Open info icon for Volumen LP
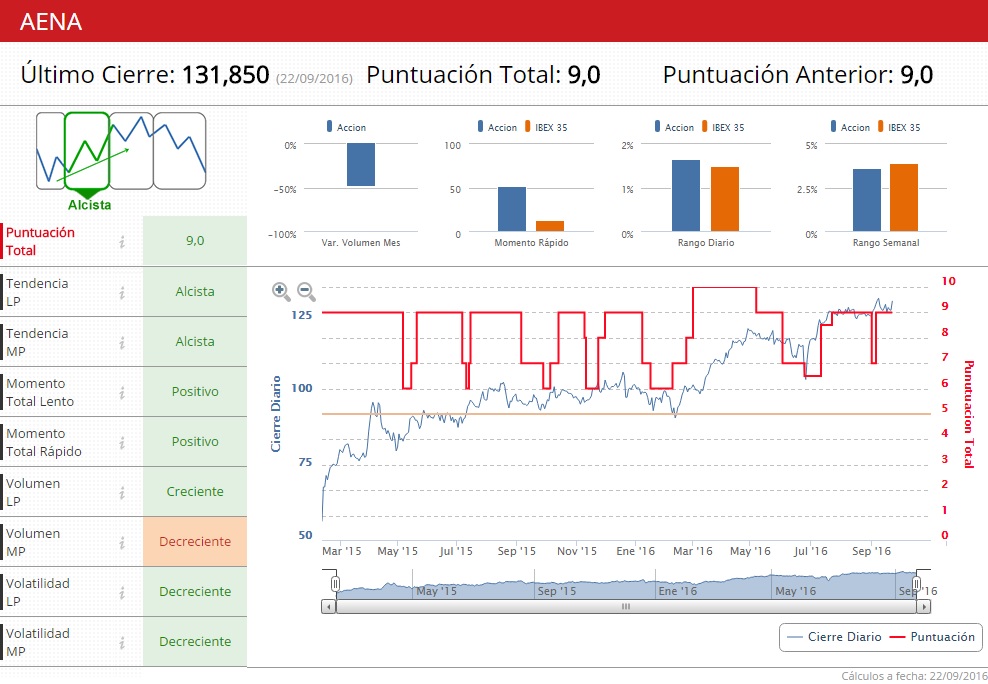 coord(122,493)
